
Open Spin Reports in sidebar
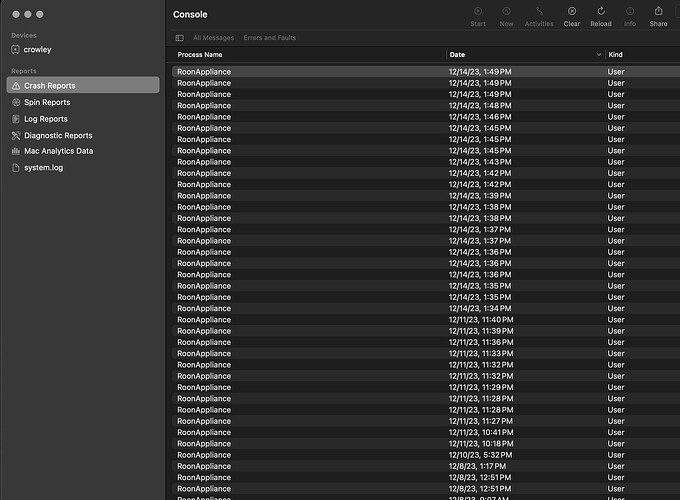click(x=82, y=102)
